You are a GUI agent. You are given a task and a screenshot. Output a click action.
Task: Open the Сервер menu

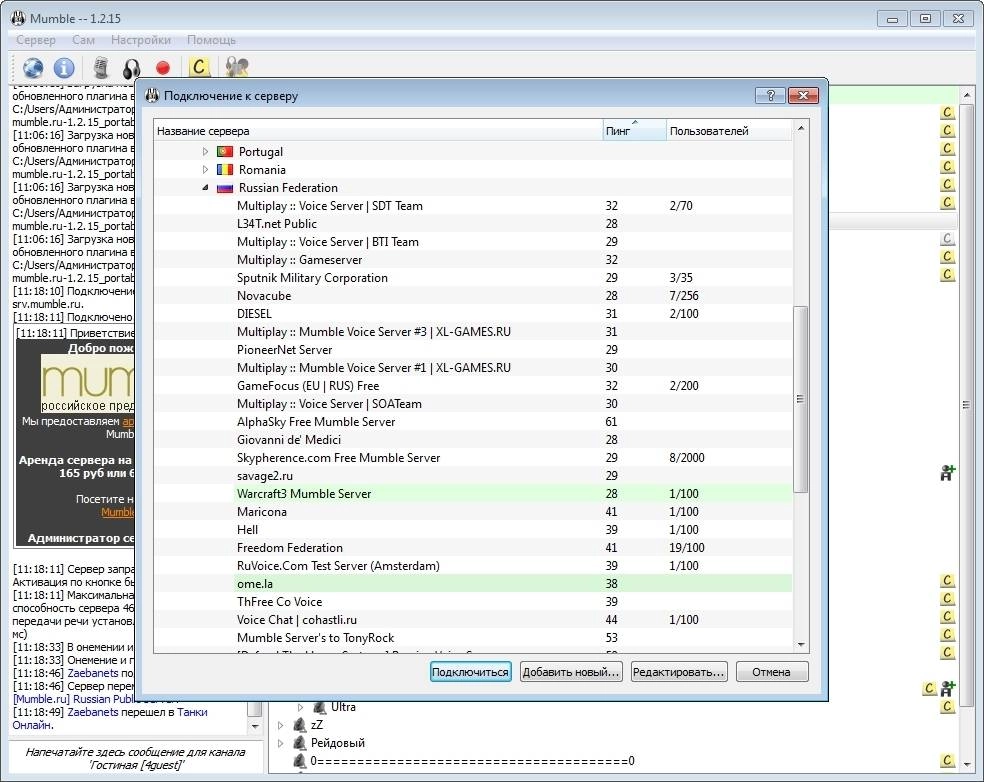(x=36, y=40)
